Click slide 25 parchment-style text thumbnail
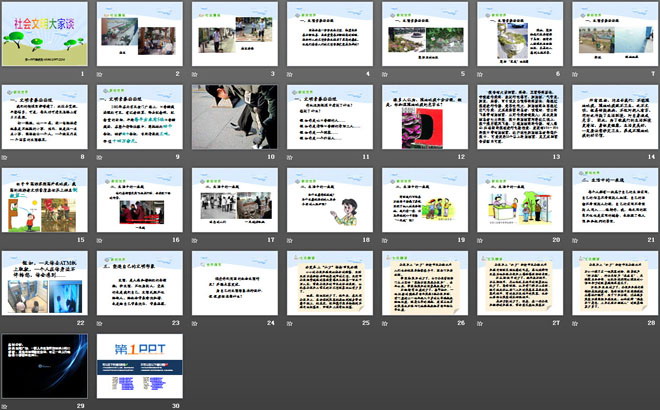The height and width of the screenshot is (410, 660). pos(328,283)
